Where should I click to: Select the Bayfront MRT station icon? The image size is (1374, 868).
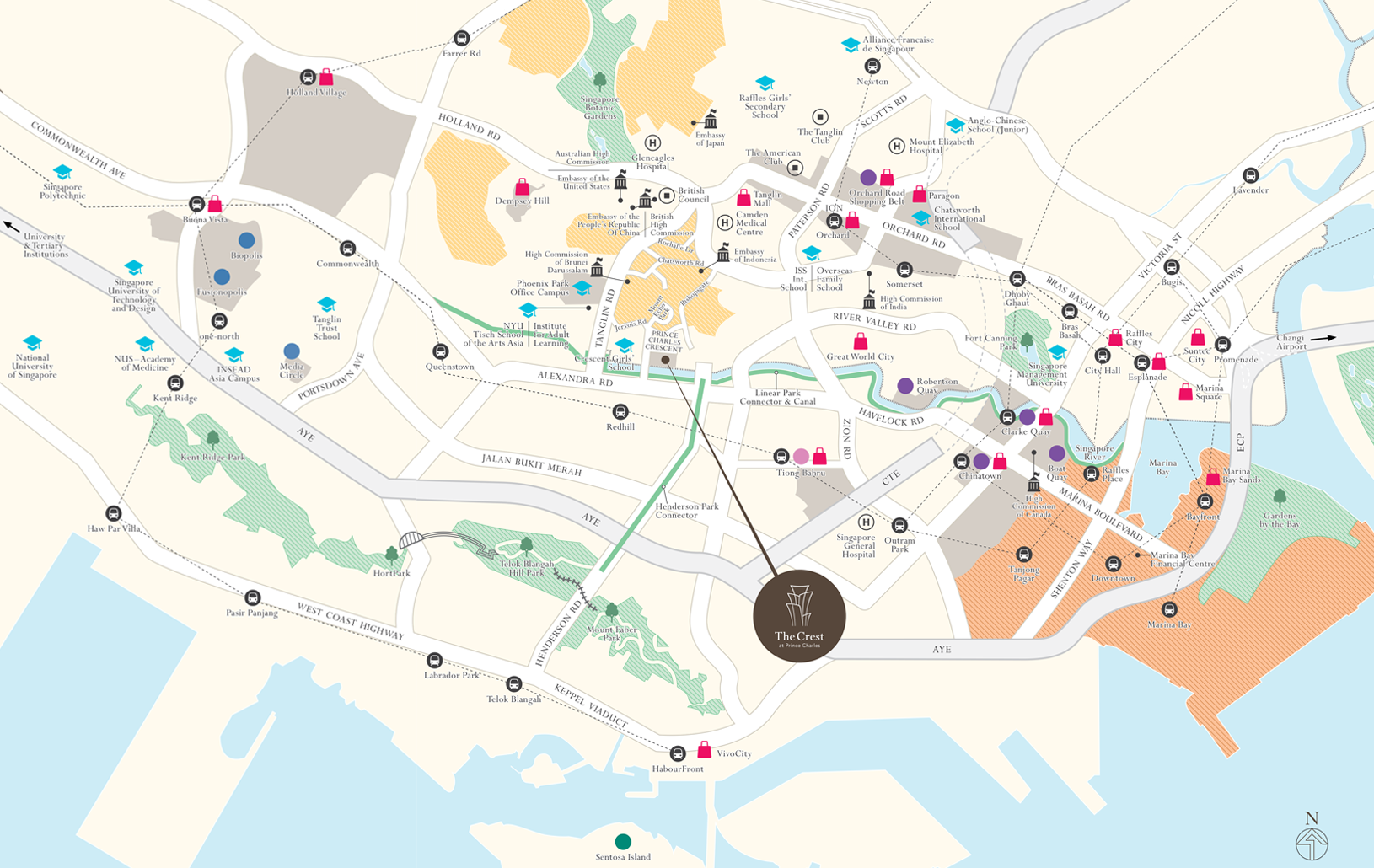point(1205,502)
